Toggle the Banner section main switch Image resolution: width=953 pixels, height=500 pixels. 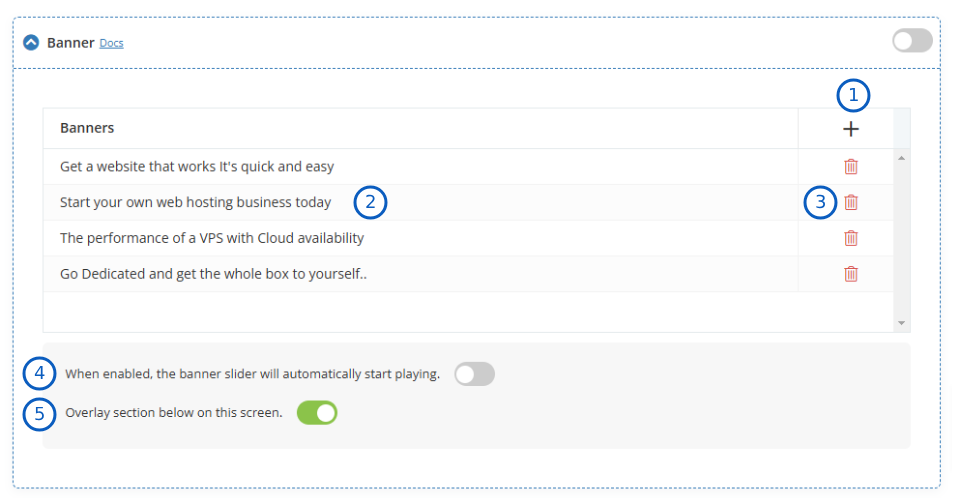tap(912, 41)
